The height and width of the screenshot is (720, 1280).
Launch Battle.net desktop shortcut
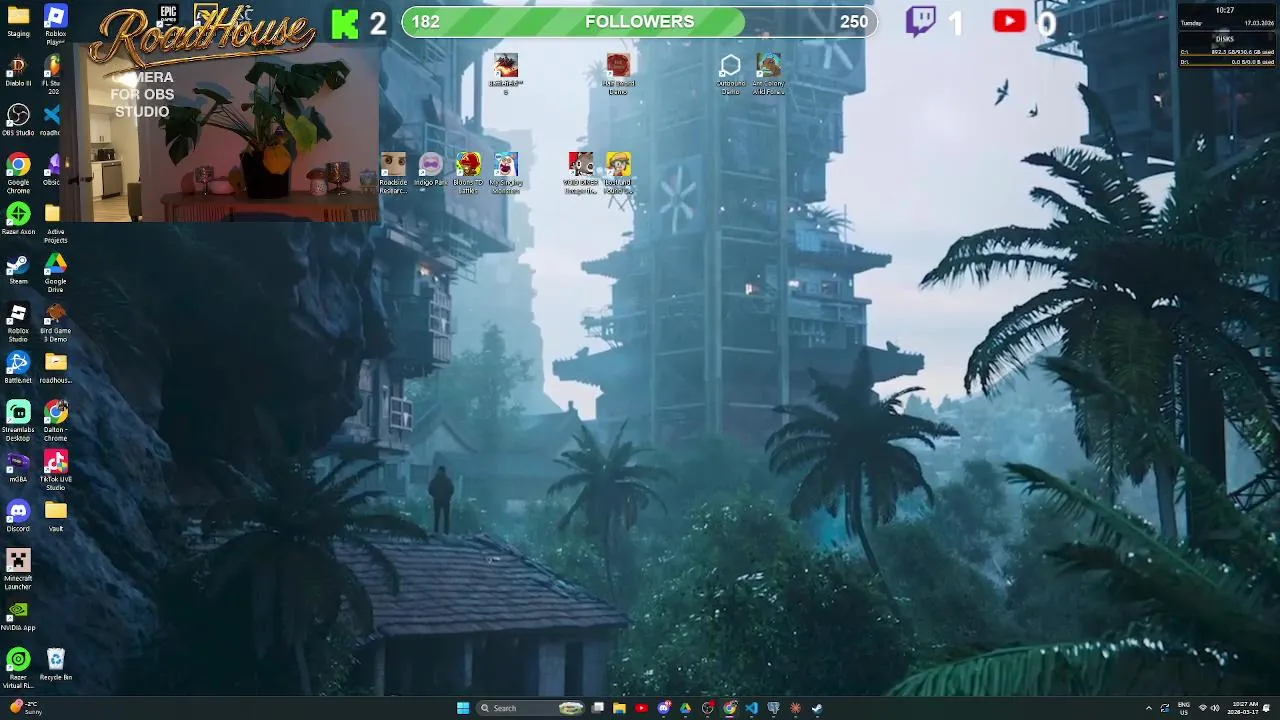tap(18, 368)
